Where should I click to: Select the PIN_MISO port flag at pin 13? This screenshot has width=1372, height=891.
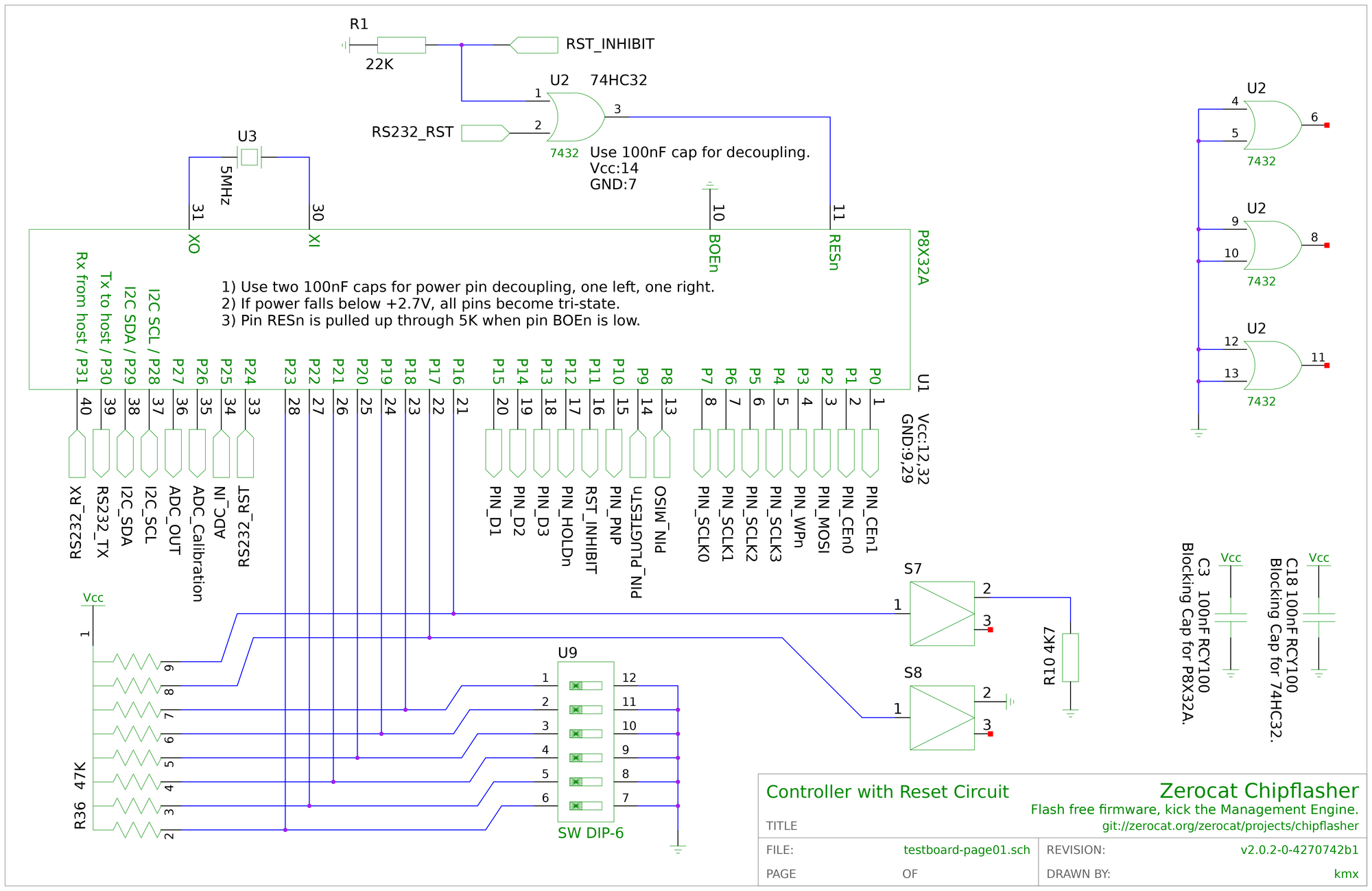pos(661,453)
